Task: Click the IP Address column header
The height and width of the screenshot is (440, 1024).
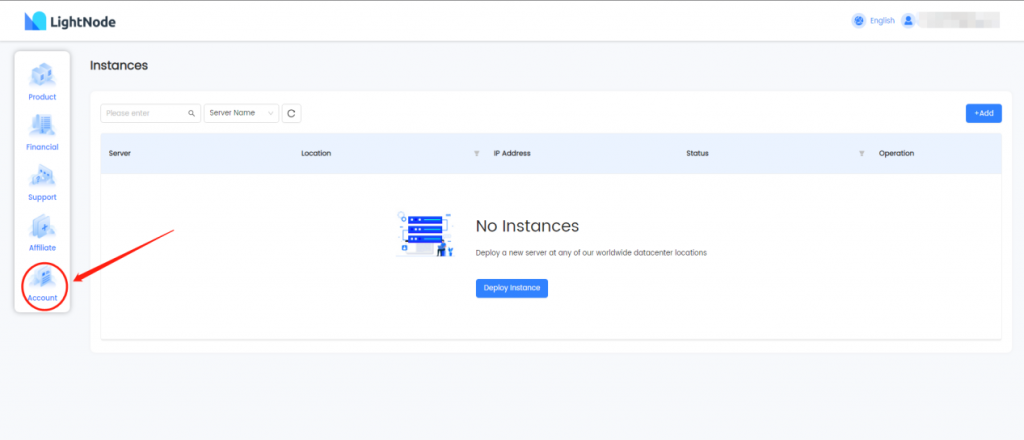Action: 512,154
